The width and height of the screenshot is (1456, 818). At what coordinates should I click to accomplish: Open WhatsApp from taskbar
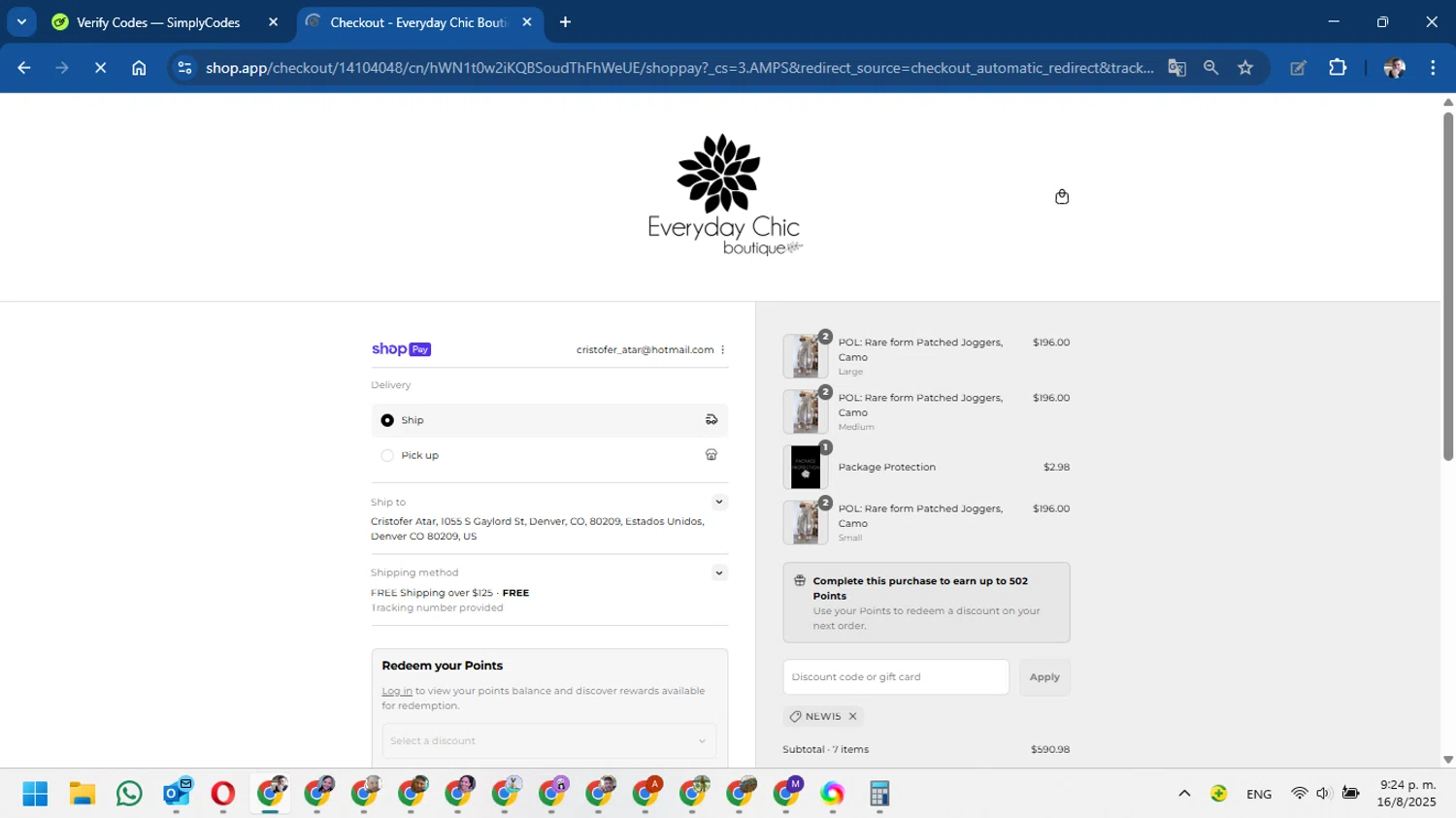(x=128, y=794)
